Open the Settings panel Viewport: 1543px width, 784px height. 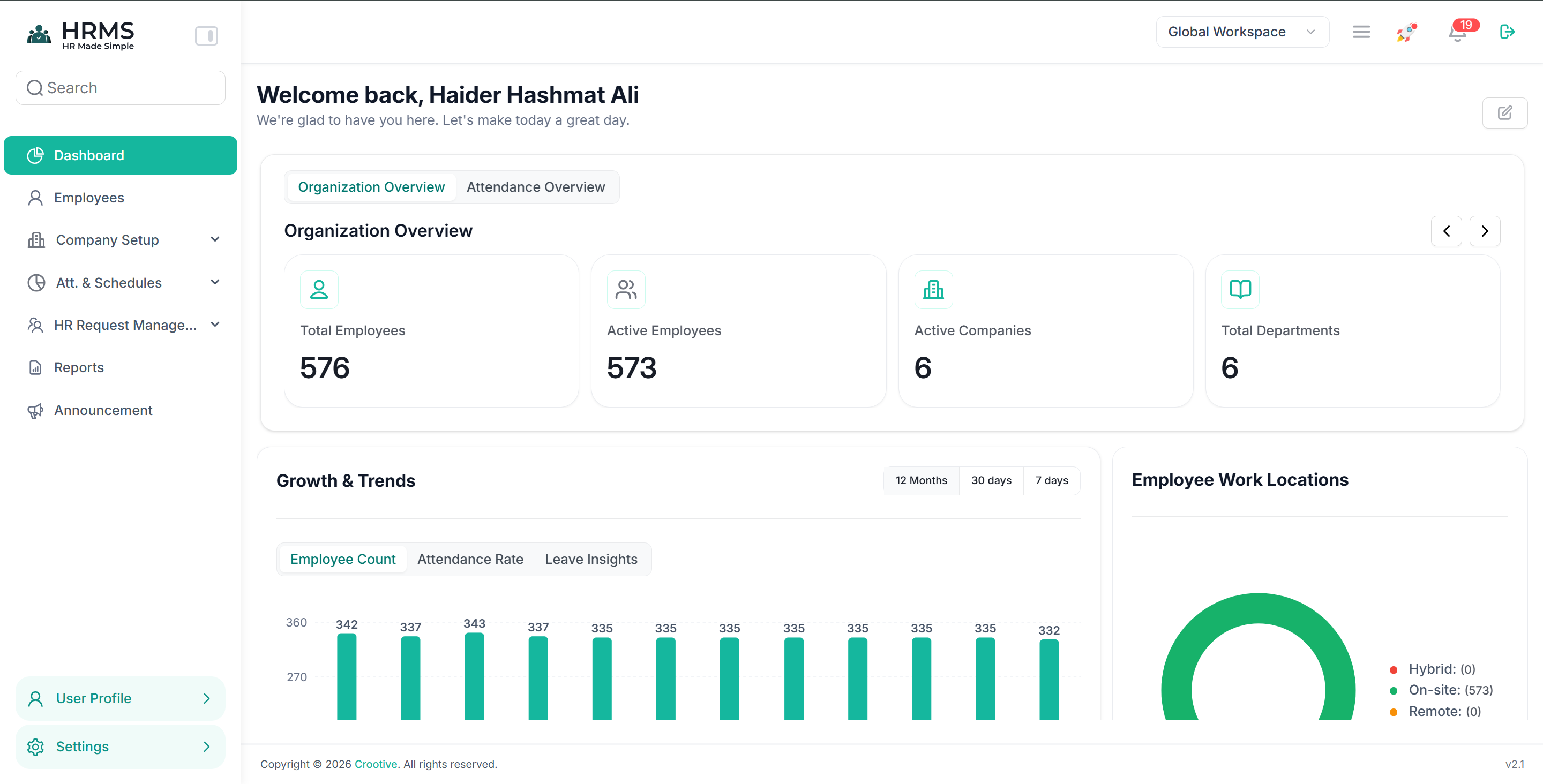(121, 747)
